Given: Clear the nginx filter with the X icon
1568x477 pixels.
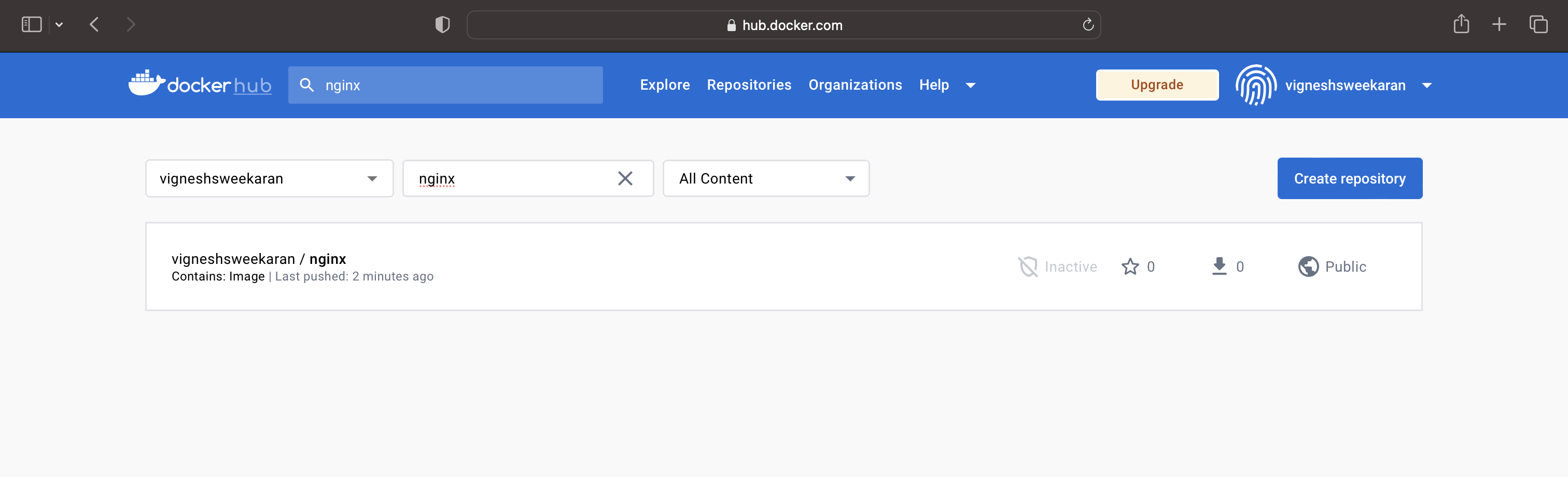Looking at the screenshot, I should point(625,178).
